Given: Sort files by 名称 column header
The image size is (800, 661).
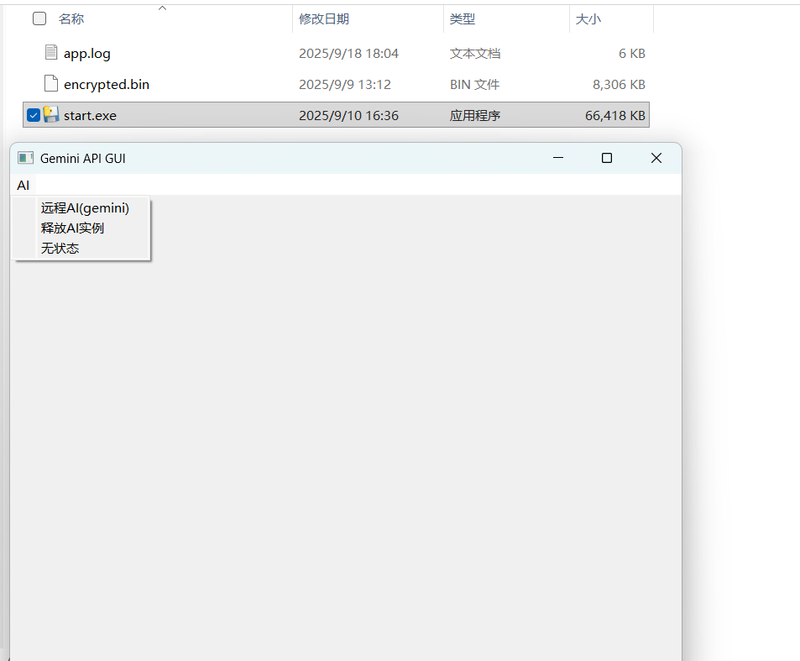Looking at the screenshot, I should (71, 19).
